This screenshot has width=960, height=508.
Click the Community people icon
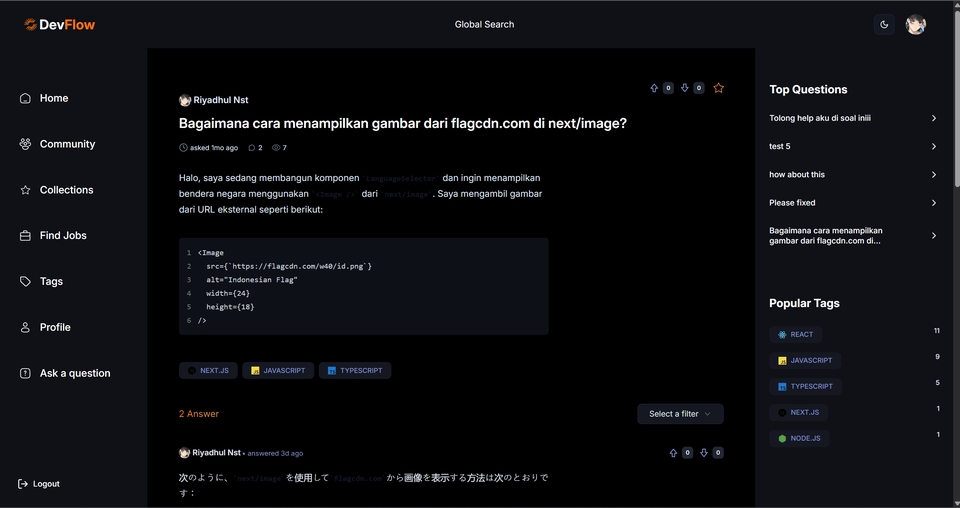tap(25, 144)
